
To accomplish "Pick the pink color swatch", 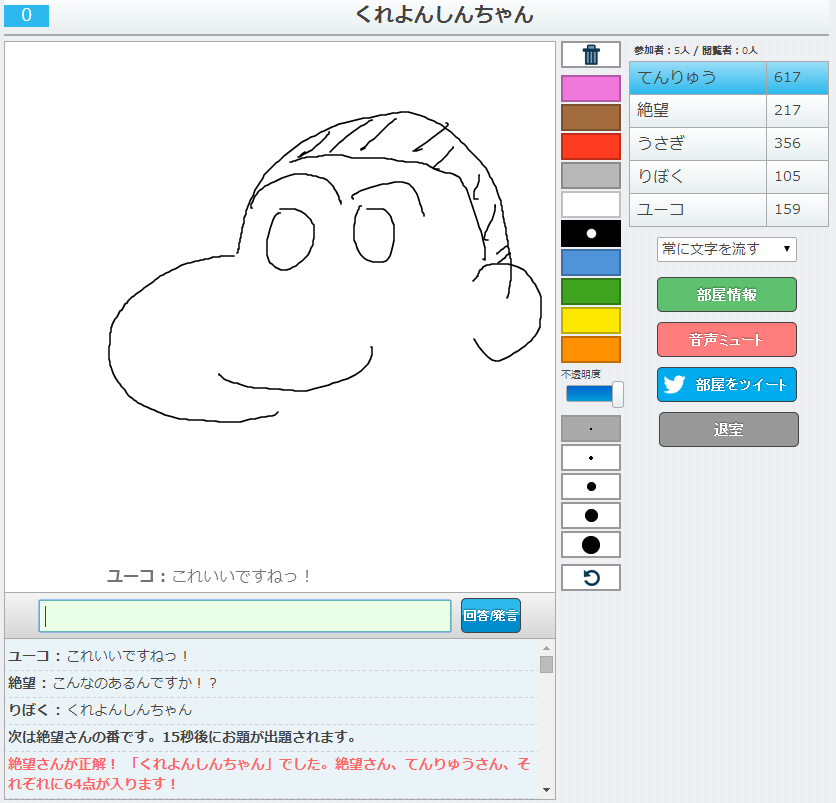I will 591,88.
